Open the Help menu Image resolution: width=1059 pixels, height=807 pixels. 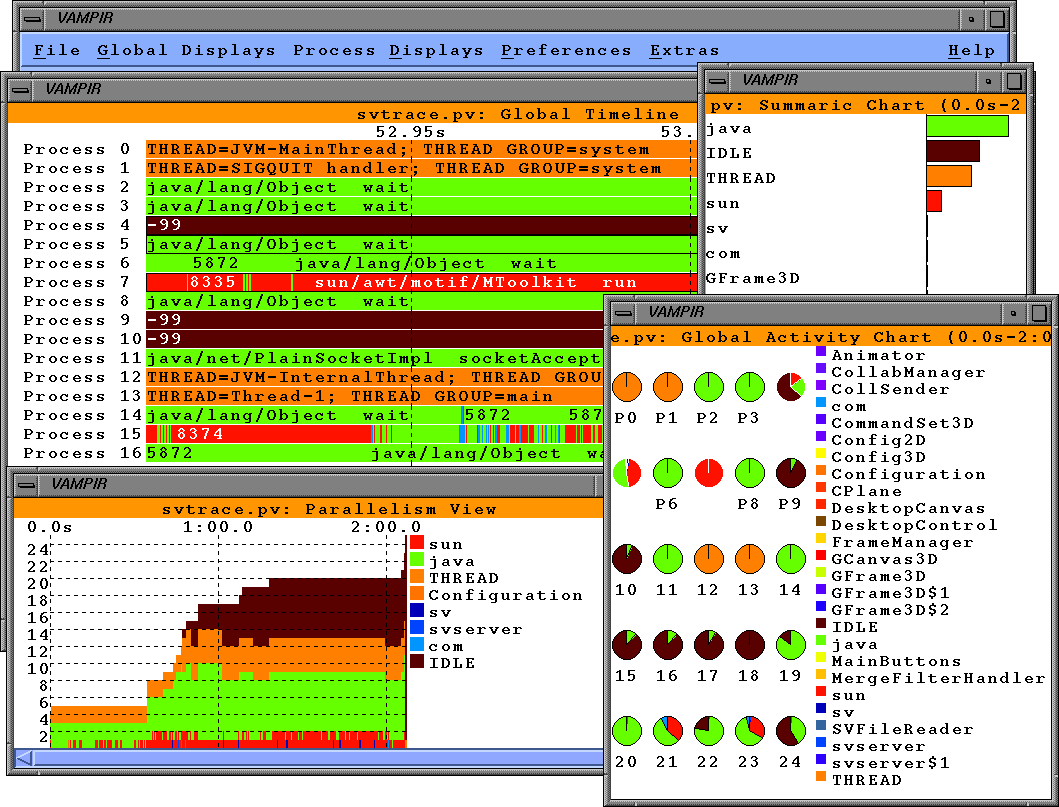(x=971, y=51)
